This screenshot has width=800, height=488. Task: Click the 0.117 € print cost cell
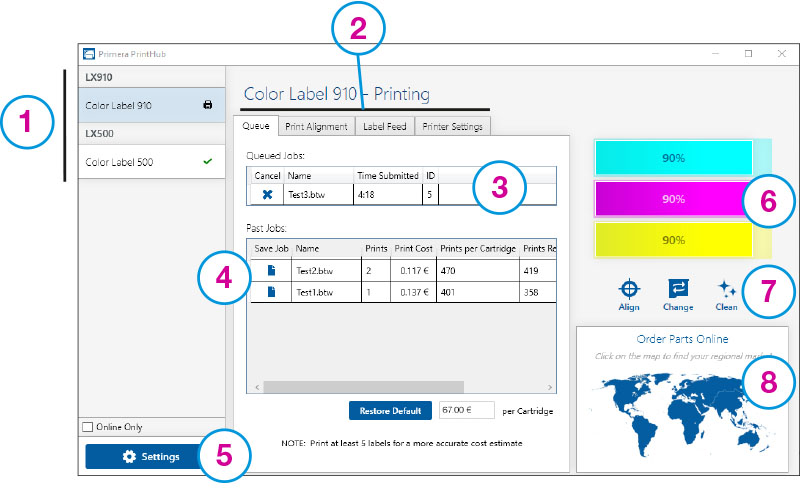[x=414, y=271]
